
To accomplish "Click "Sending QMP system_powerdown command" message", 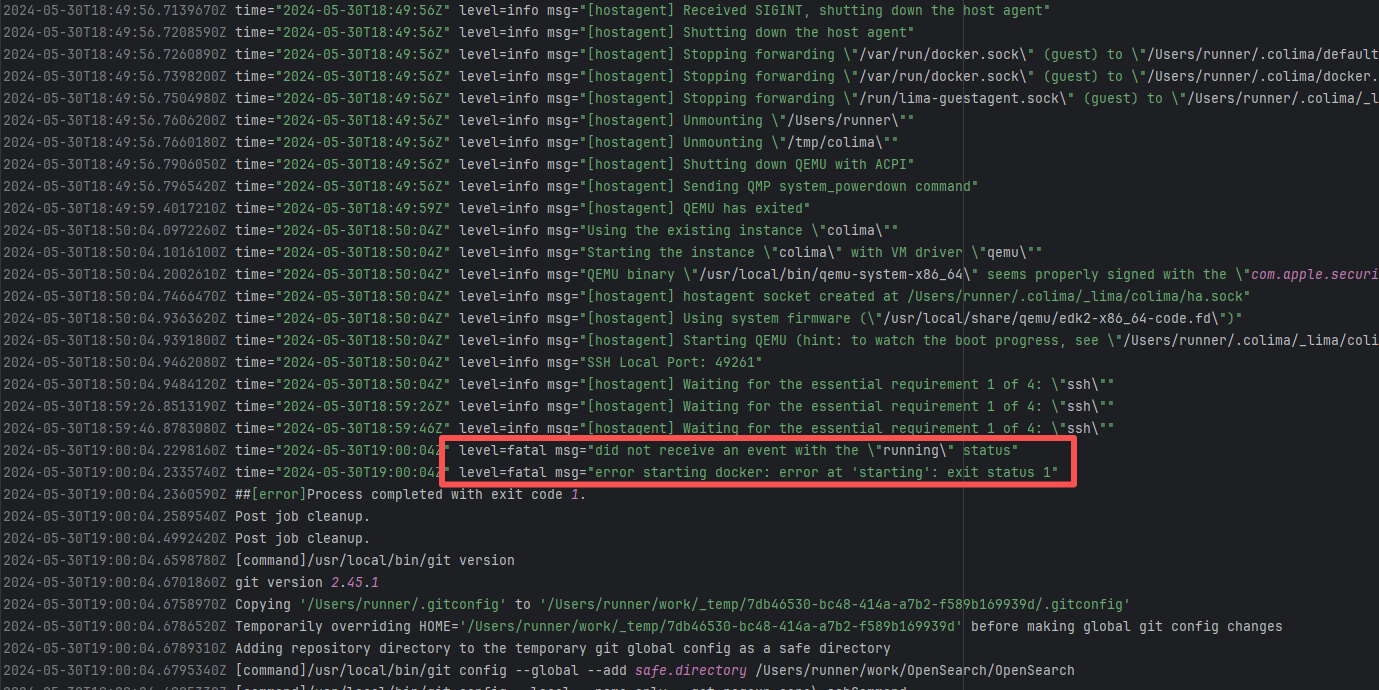I will (x=830, y=186).
